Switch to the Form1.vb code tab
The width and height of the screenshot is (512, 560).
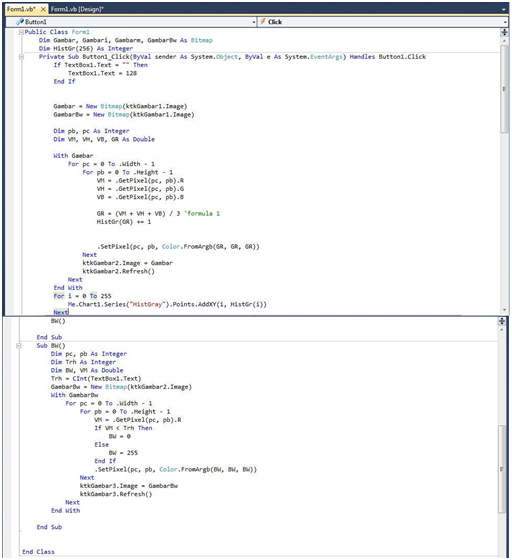[21, 9]
